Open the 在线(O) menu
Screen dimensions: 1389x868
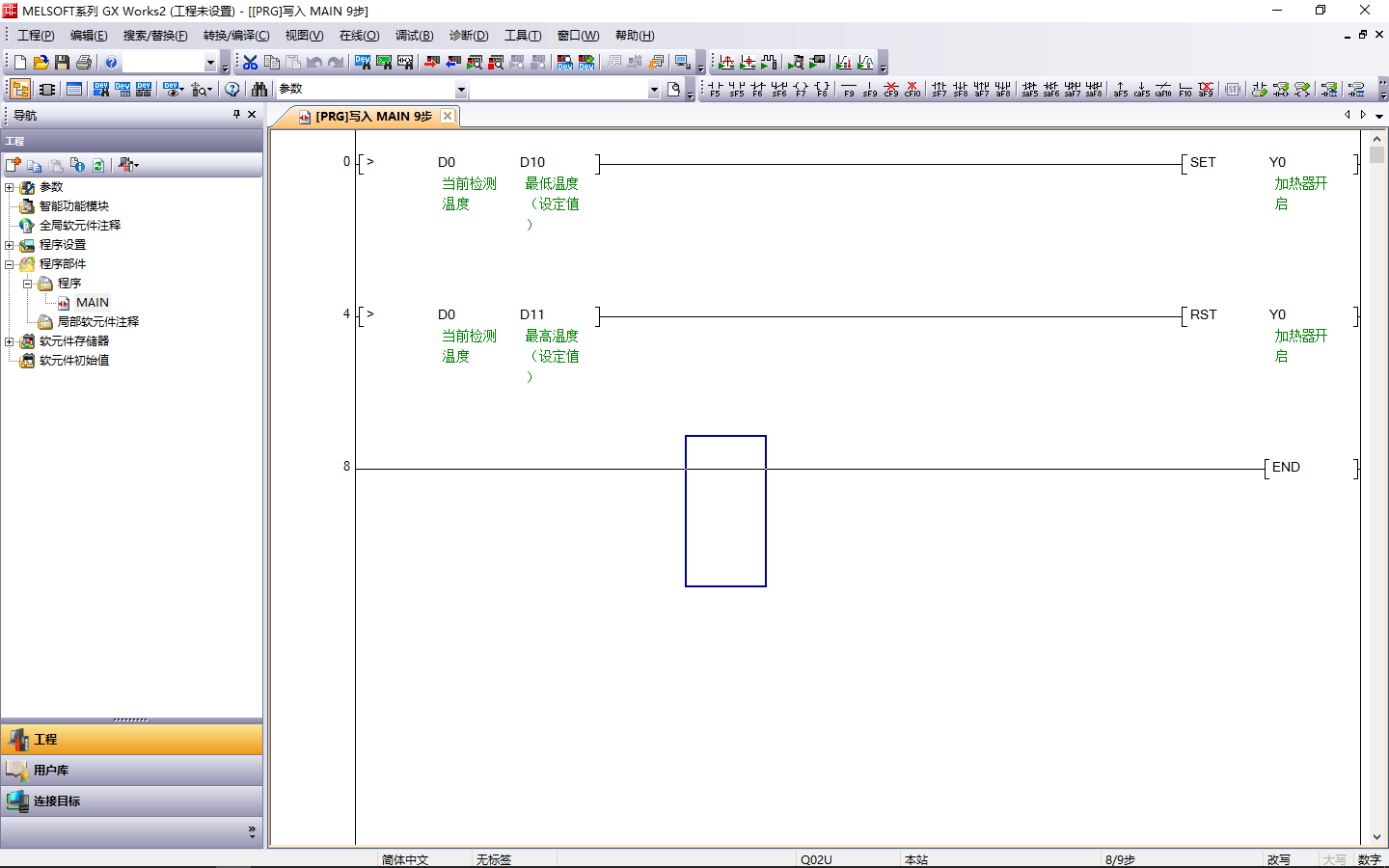(359, 36)
